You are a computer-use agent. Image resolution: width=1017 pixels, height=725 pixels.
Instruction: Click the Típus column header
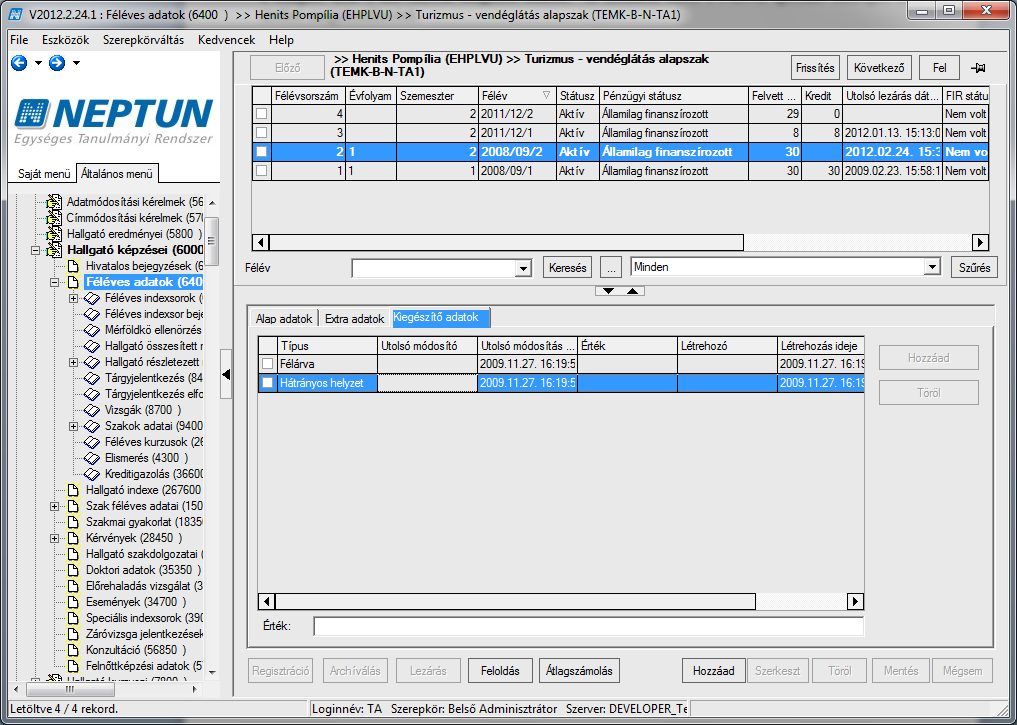327,346
